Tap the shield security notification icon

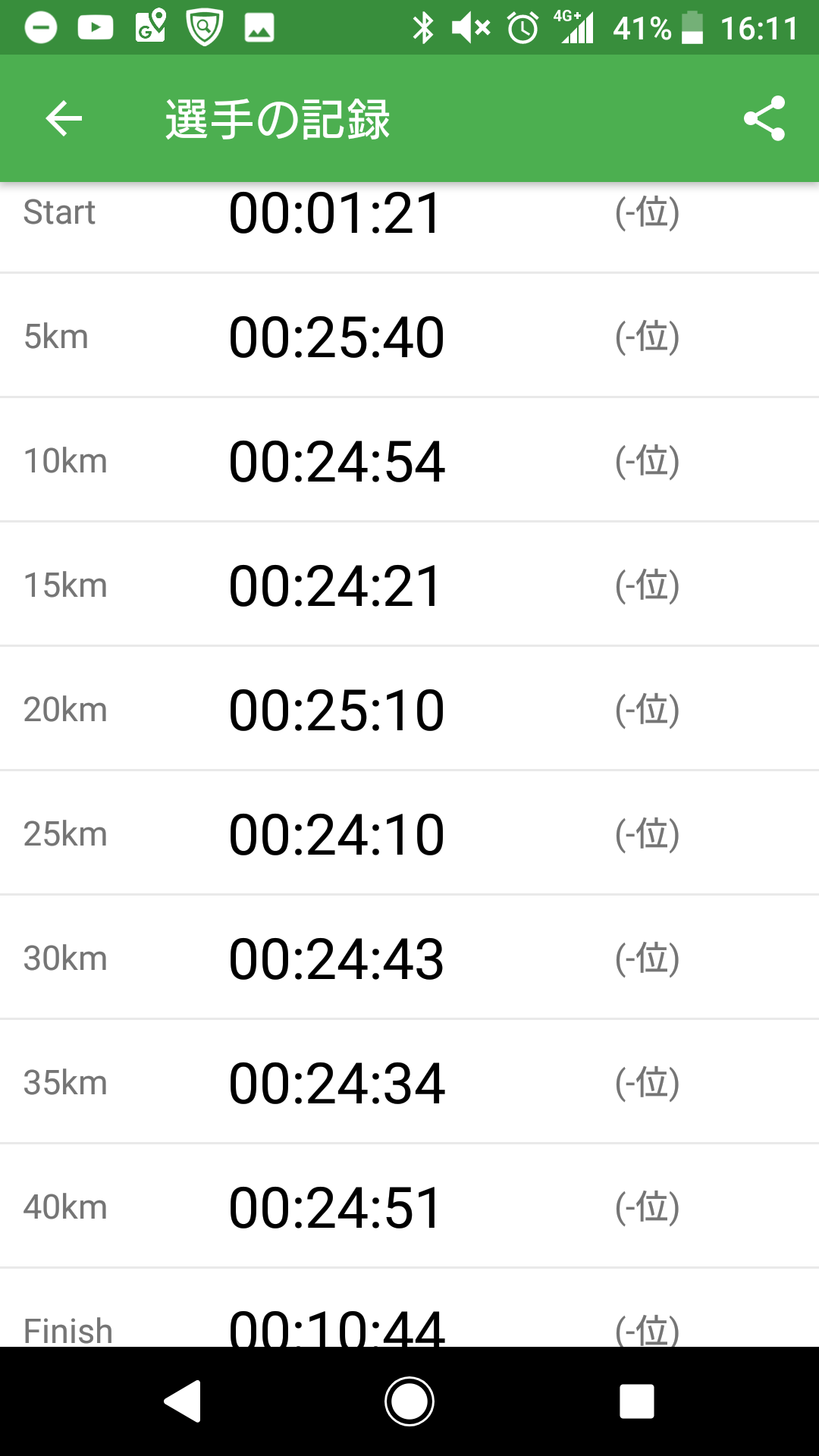204,28
